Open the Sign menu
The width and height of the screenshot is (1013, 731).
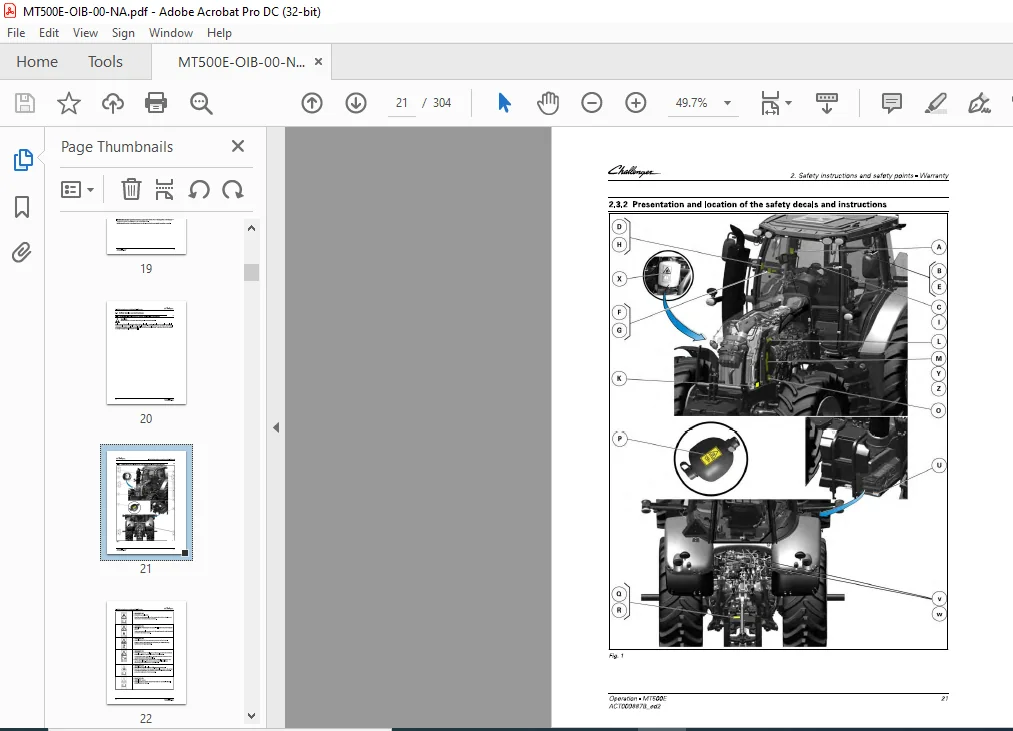123,33
